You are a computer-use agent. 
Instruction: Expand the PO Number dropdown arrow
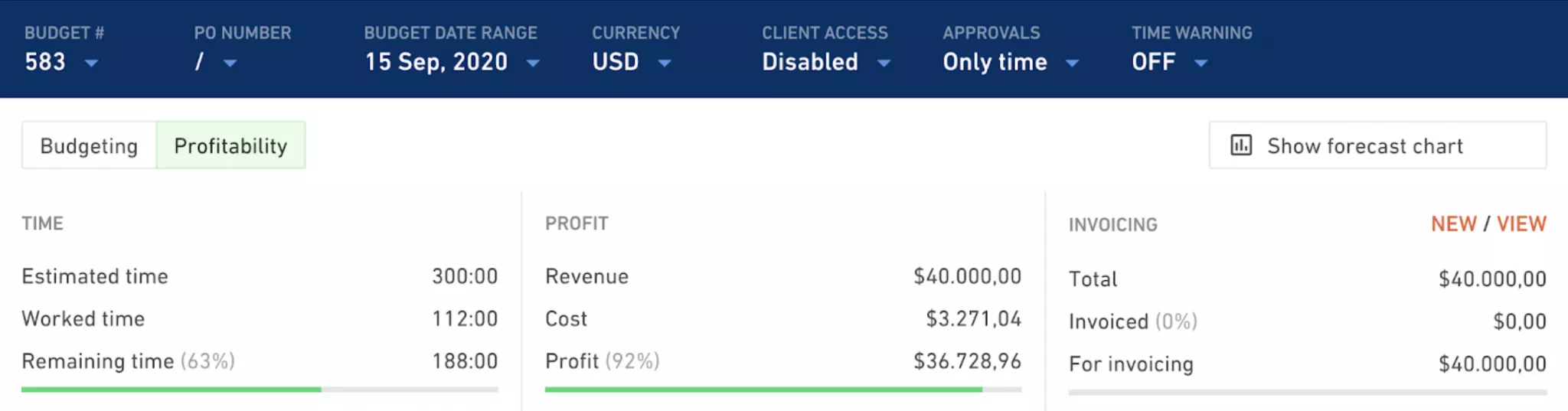230,63
